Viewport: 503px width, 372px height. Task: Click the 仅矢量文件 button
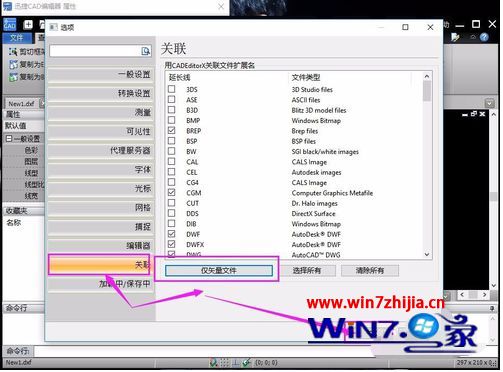click(x=219, y=270)
